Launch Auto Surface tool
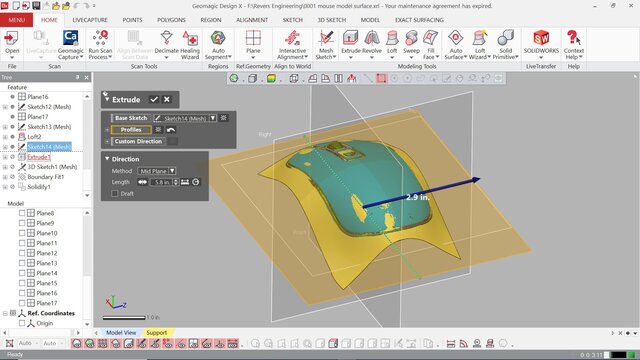The width and height of the screenshot is (640, 360). pos(456,44)
